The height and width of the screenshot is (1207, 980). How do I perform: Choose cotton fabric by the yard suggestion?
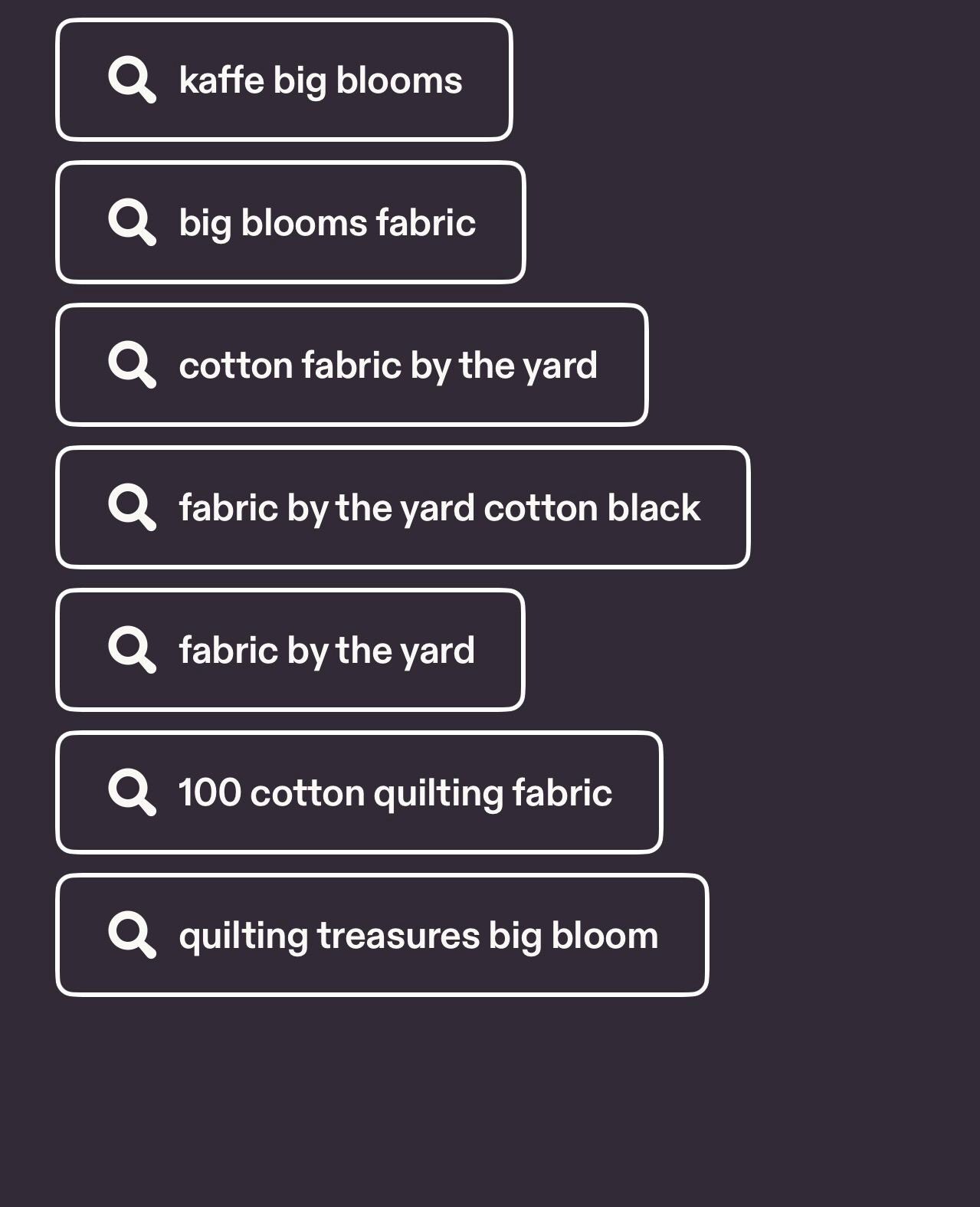point(352,365)
